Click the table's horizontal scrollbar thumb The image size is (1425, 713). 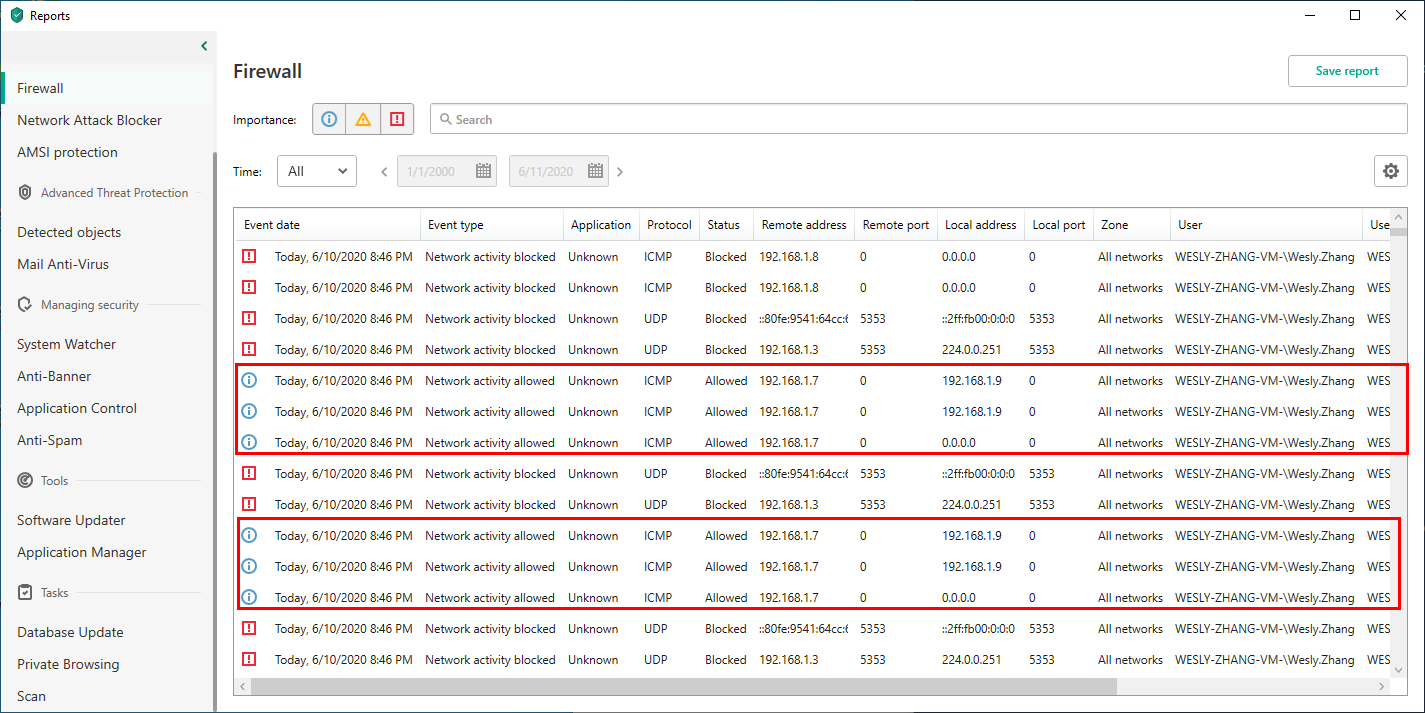(684, 687)
